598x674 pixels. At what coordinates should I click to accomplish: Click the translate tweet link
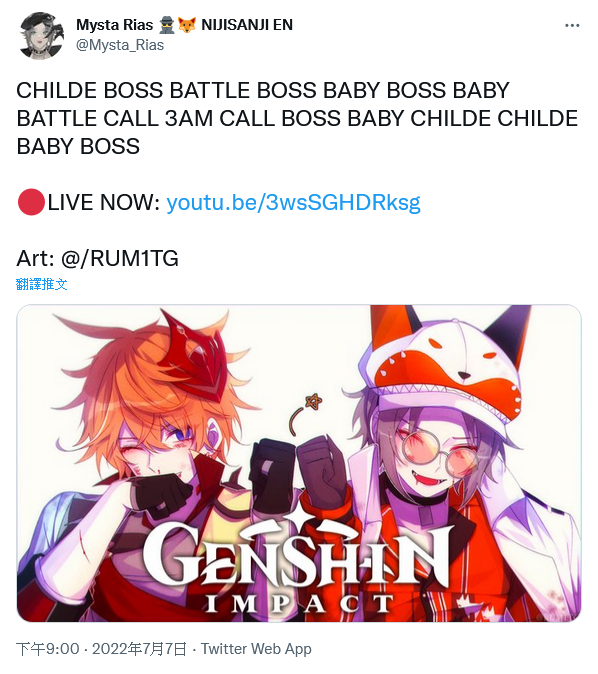point(42,284)
